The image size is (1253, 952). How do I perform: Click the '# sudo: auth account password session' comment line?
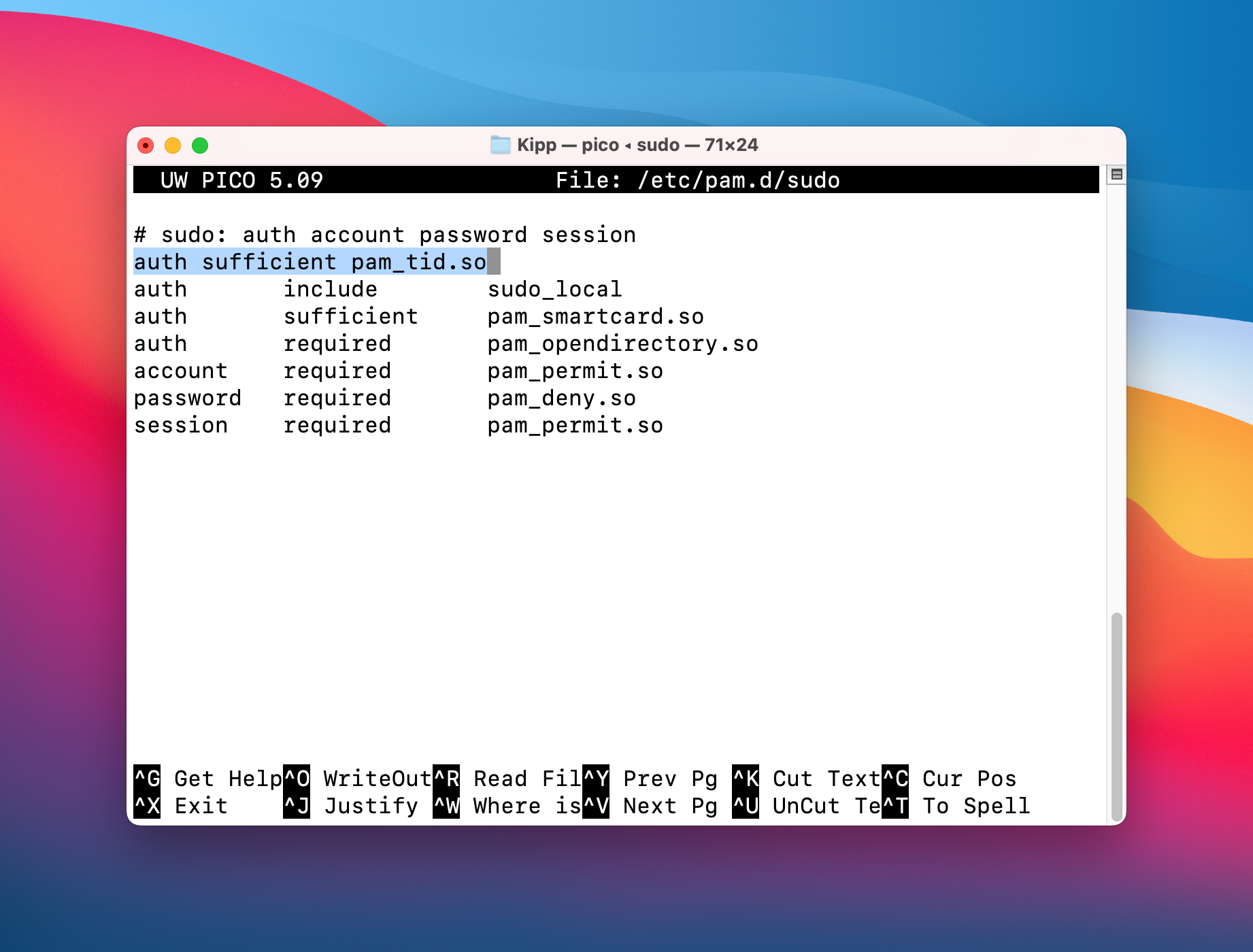(x=385, y=235)
